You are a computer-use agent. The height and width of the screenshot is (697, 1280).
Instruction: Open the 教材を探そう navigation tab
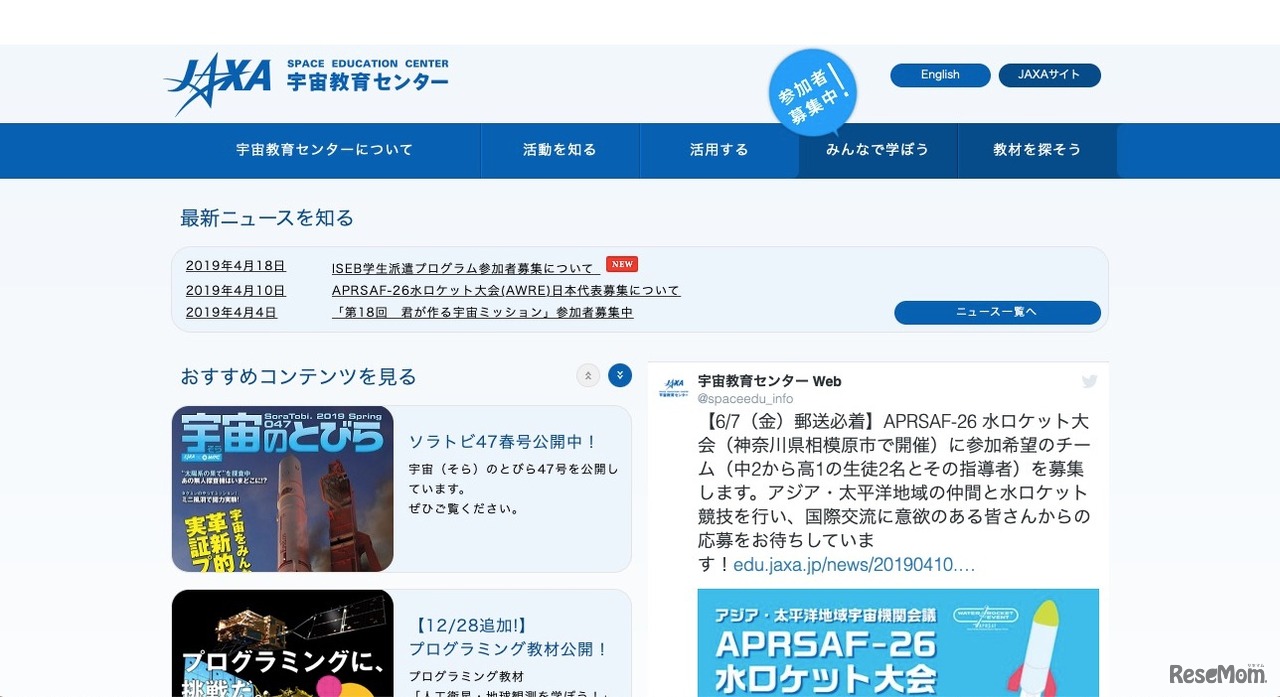(1038, 150)
